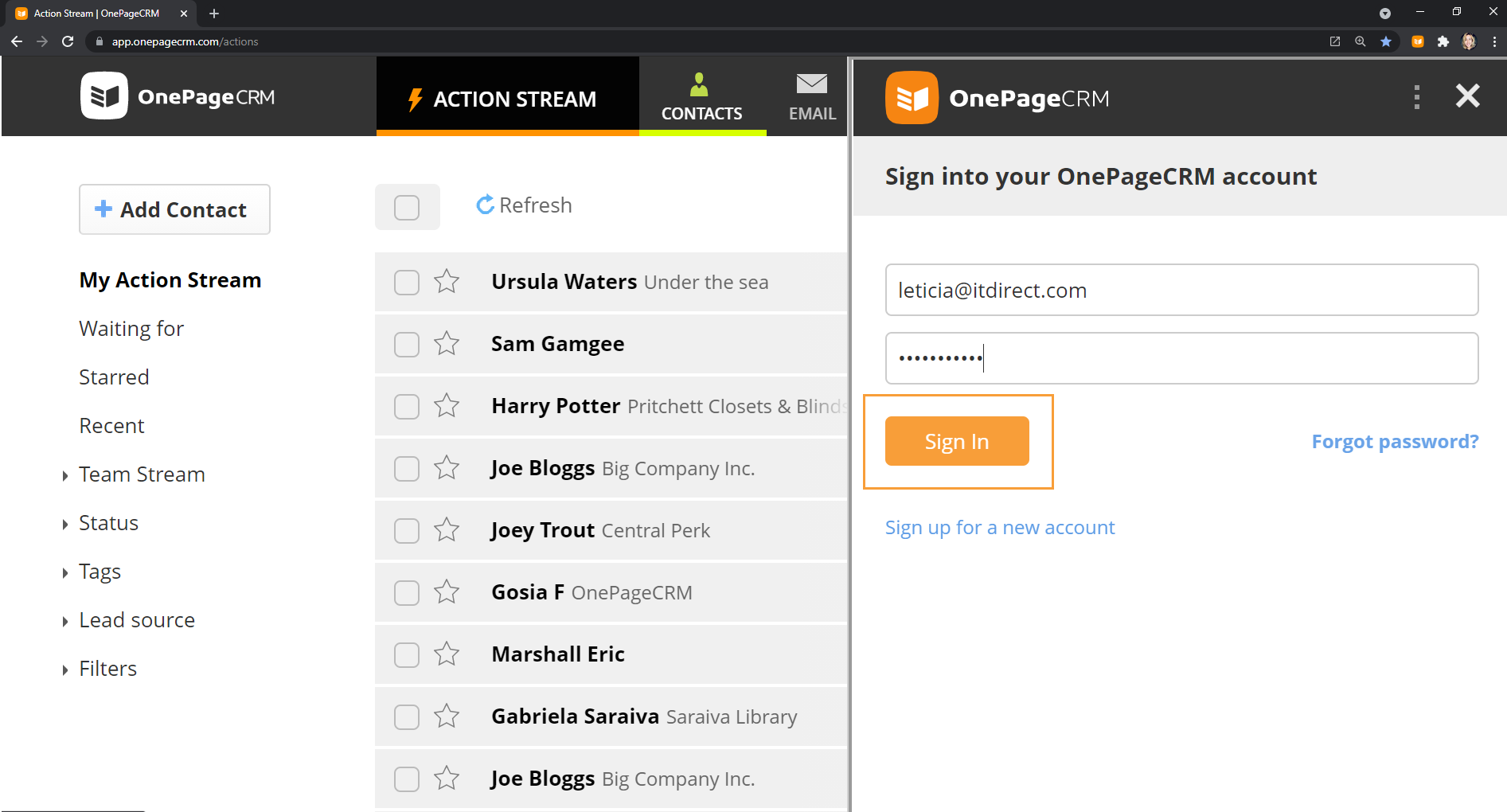Select My Action Stream in the sidebar
Screen dimensions: 1507x812
point(170,280)
